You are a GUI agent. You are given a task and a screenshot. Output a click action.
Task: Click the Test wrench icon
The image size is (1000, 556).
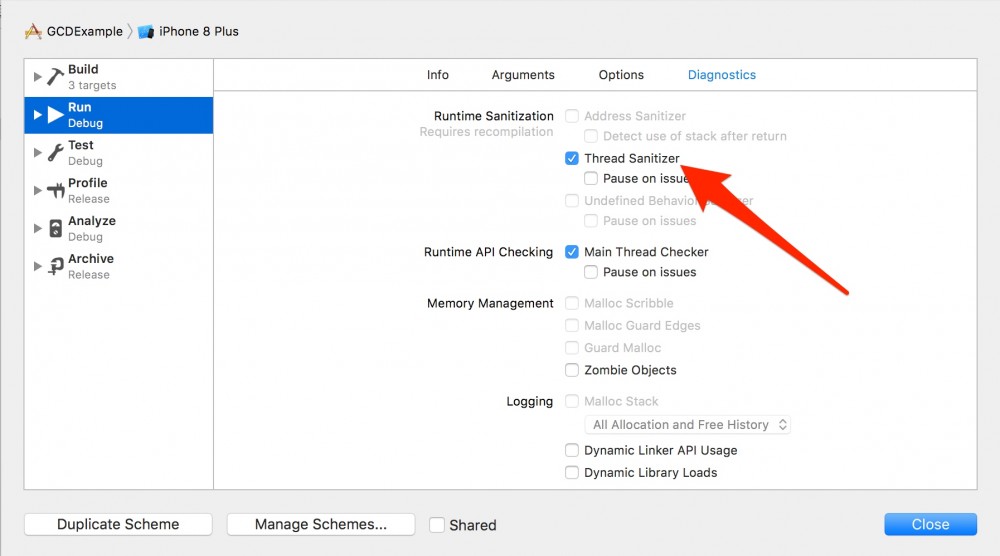pos(55,153)
